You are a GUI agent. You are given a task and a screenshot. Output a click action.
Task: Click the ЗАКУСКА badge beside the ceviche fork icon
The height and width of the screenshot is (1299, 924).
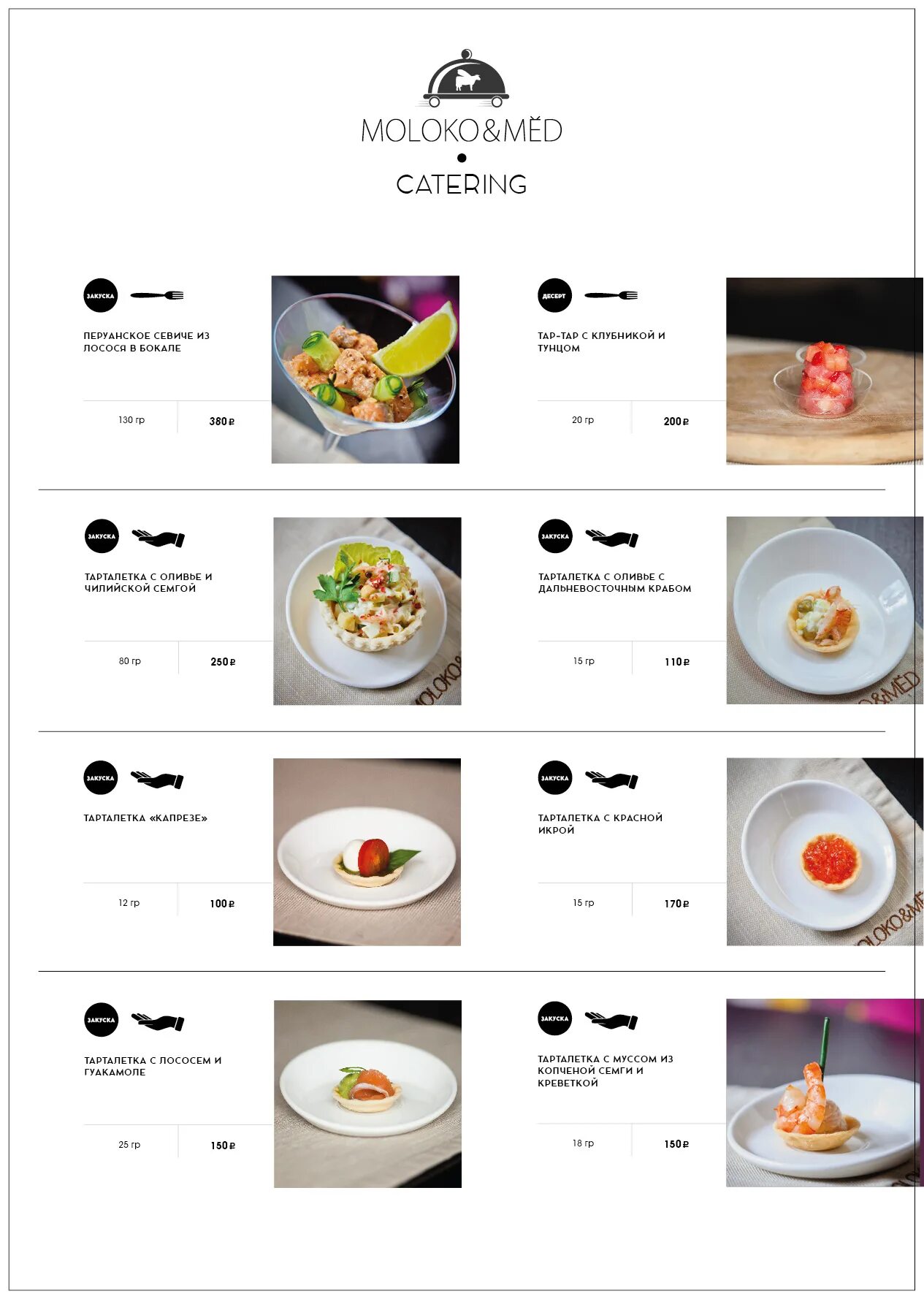(101, 295)
